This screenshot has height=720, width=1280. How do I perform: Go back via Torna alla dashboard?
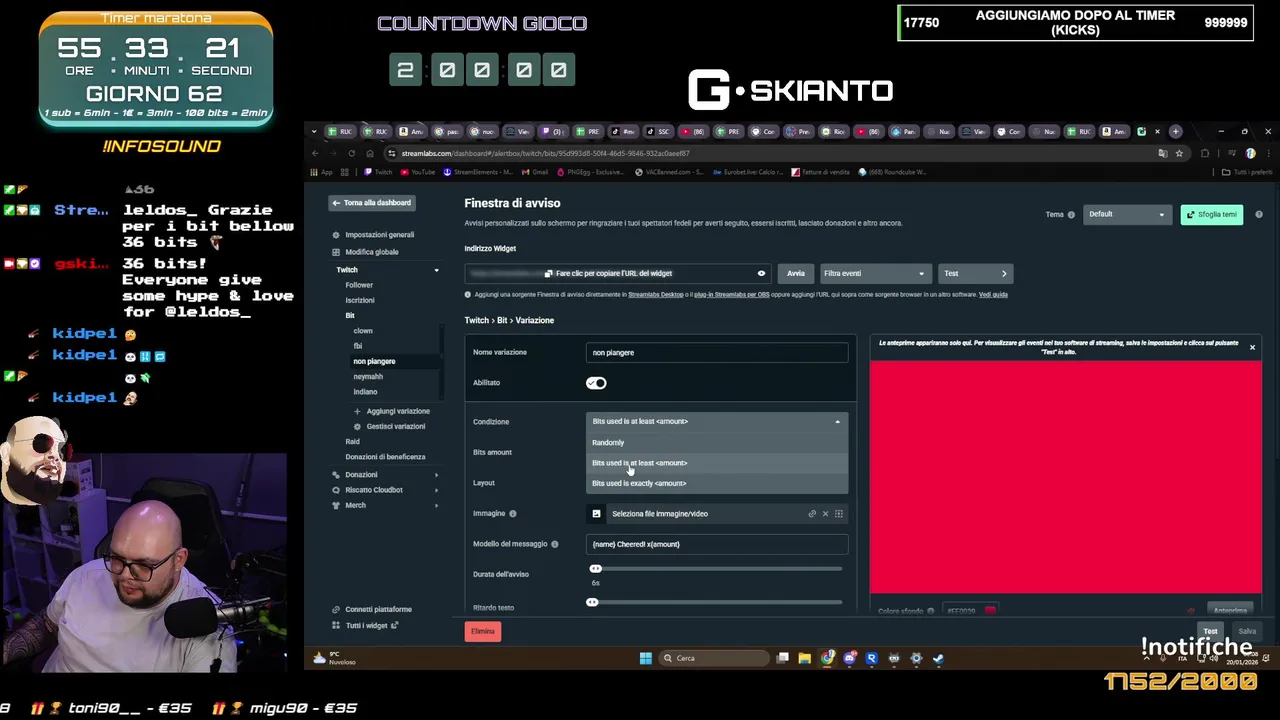tap(371, 203)
